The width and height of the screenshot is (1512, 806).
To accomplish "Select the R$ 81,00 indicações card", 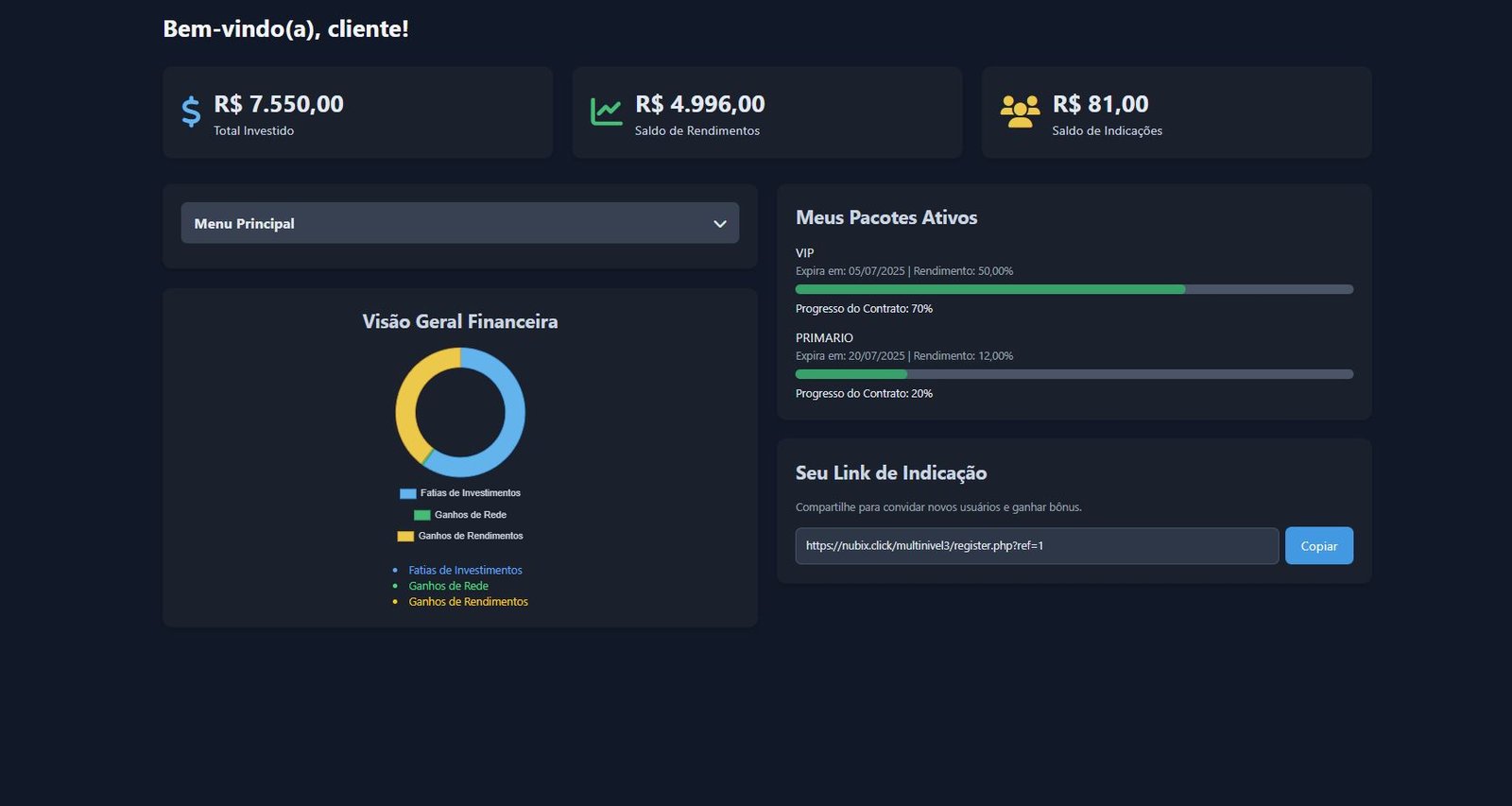I will 1176,112.
